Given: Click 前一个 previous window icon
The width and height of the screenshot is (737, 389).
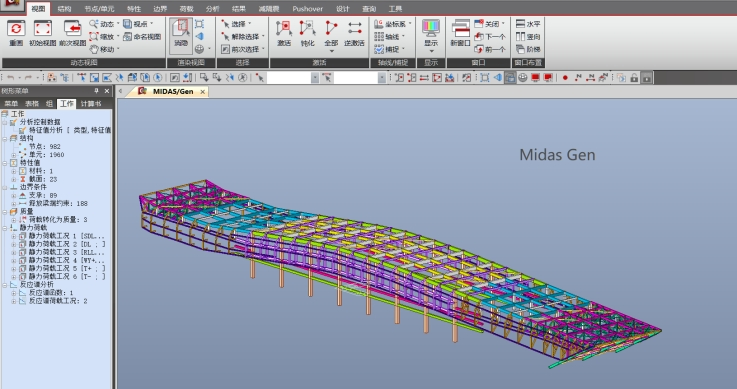Looking at the screenshot, I should coord(478,49).
